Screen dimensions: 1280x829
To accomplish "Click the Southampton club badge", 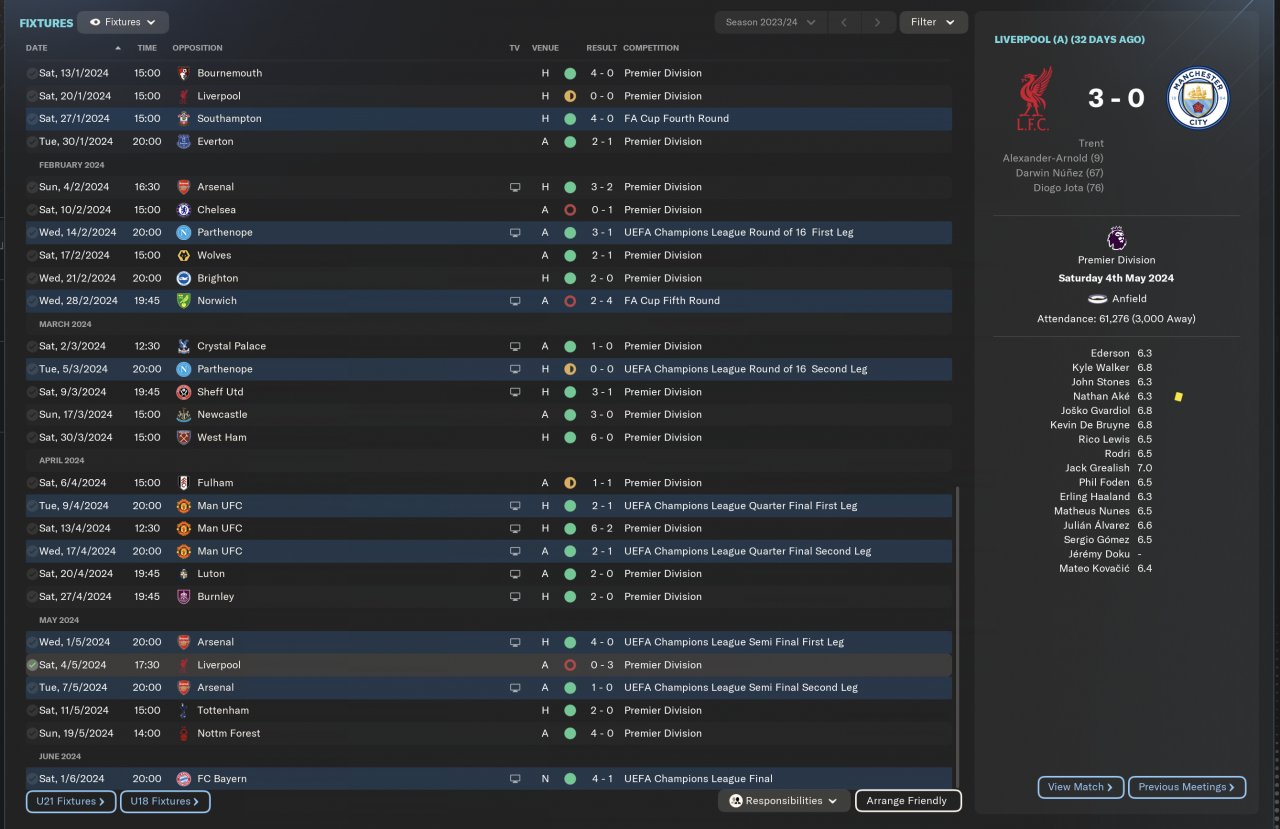I will pos(183,118).
